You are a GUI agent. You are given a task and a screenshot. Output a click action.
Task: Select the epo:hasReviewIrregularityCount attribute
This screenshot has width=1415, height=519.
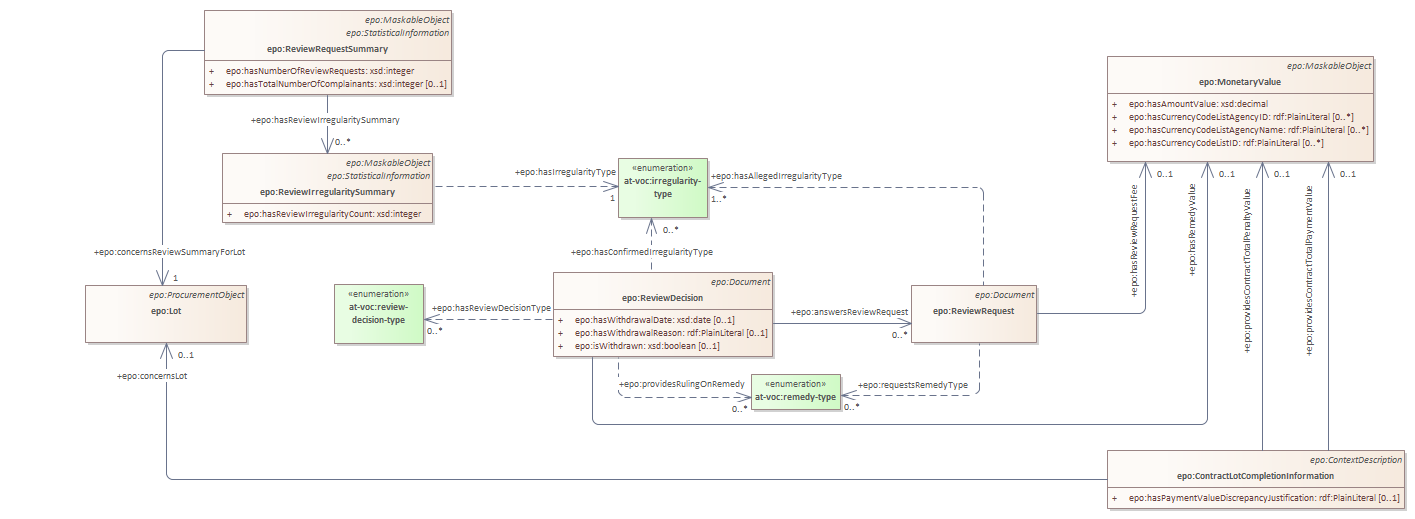click(332, 214)
